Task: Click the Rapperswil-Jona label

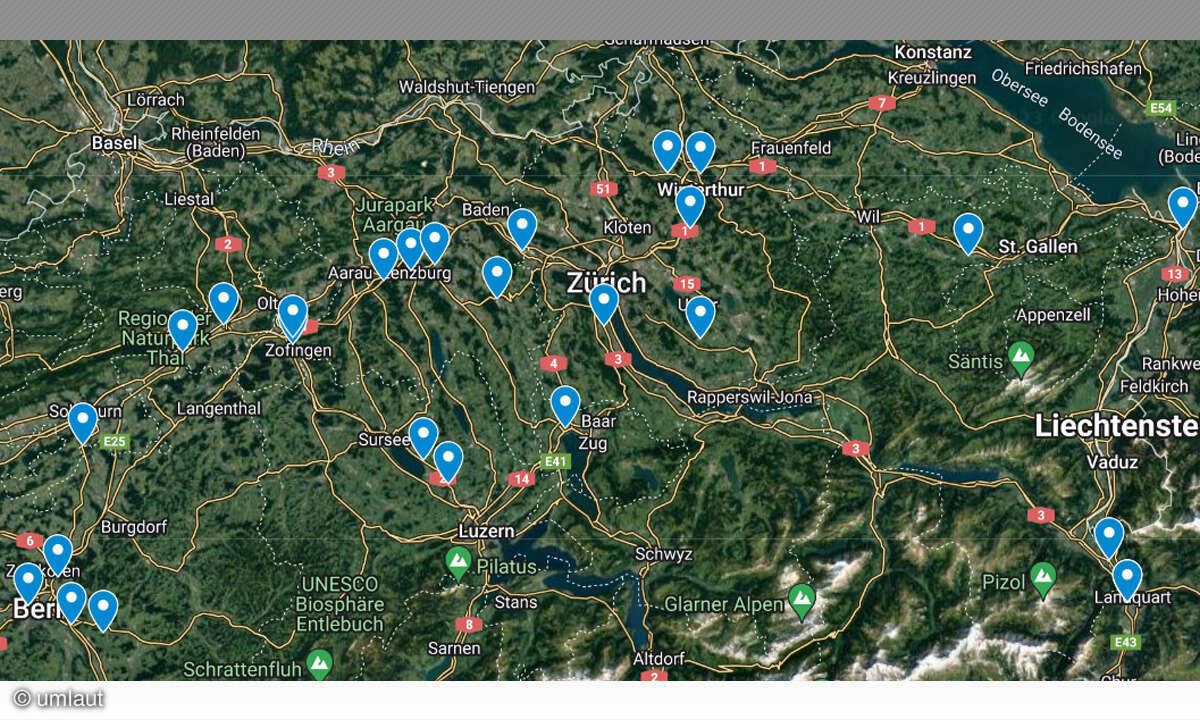Action: 751,397
